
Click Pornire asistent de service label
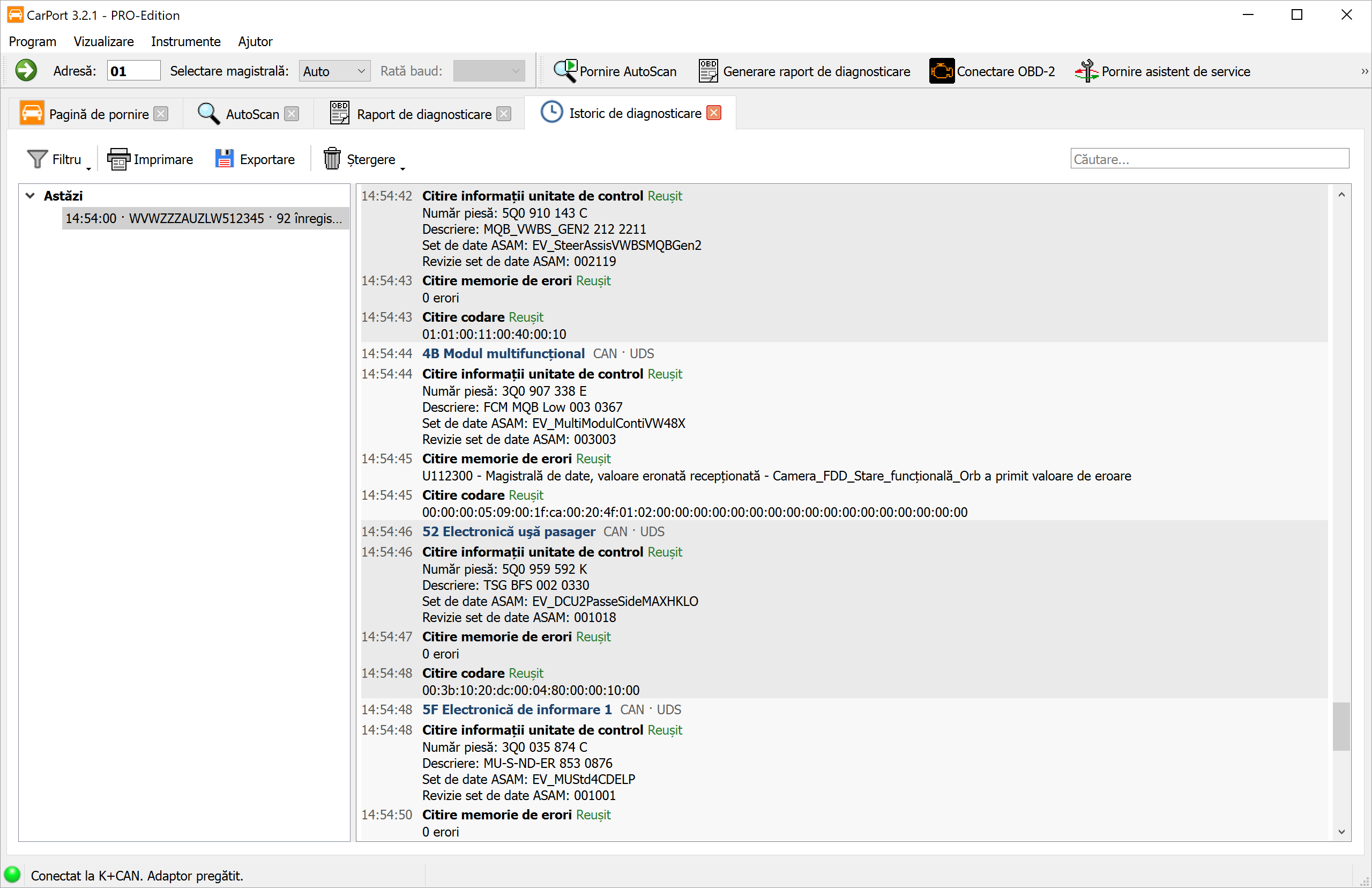[1176, 71]
